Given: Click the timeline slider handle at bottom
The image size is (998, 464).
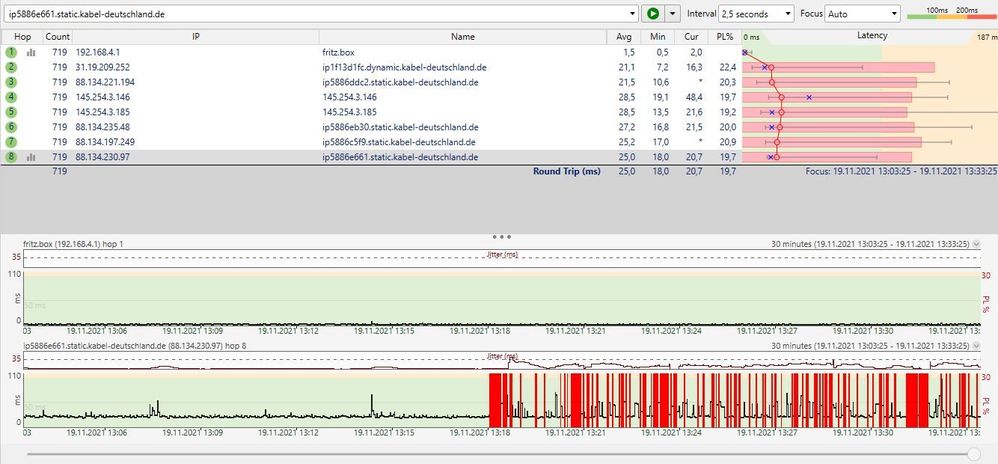Looking at the screenshot, I should 974,453.
